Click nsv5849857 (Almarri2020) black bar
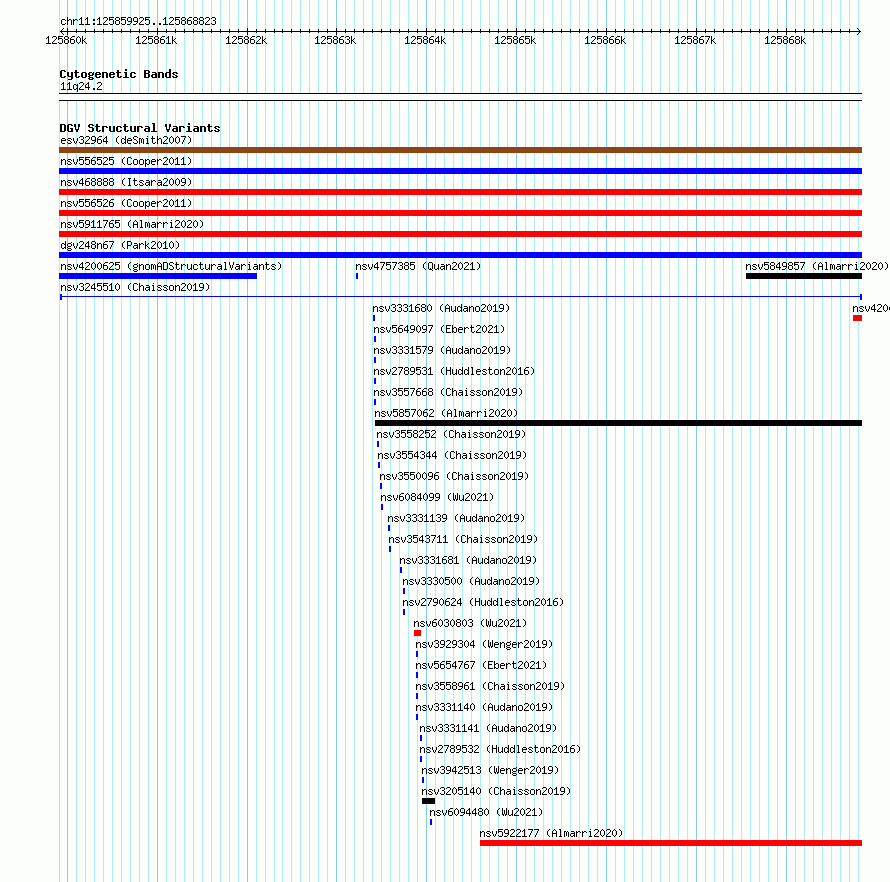Viewport: 890px width, 882px height. coord(804,276)
